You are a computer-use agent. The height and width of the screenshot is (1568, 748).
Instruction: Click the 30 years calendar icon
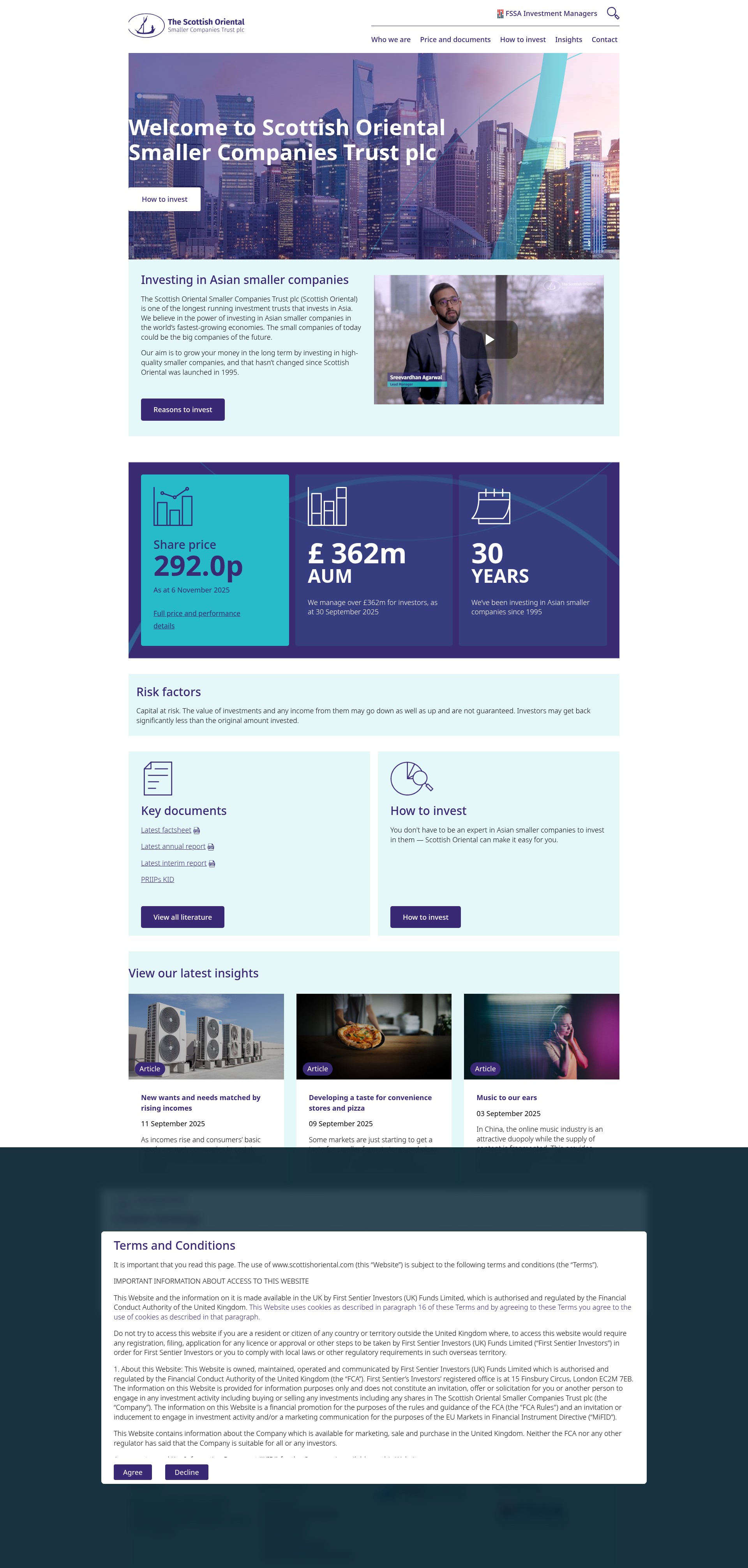click(x=491, y=506)
